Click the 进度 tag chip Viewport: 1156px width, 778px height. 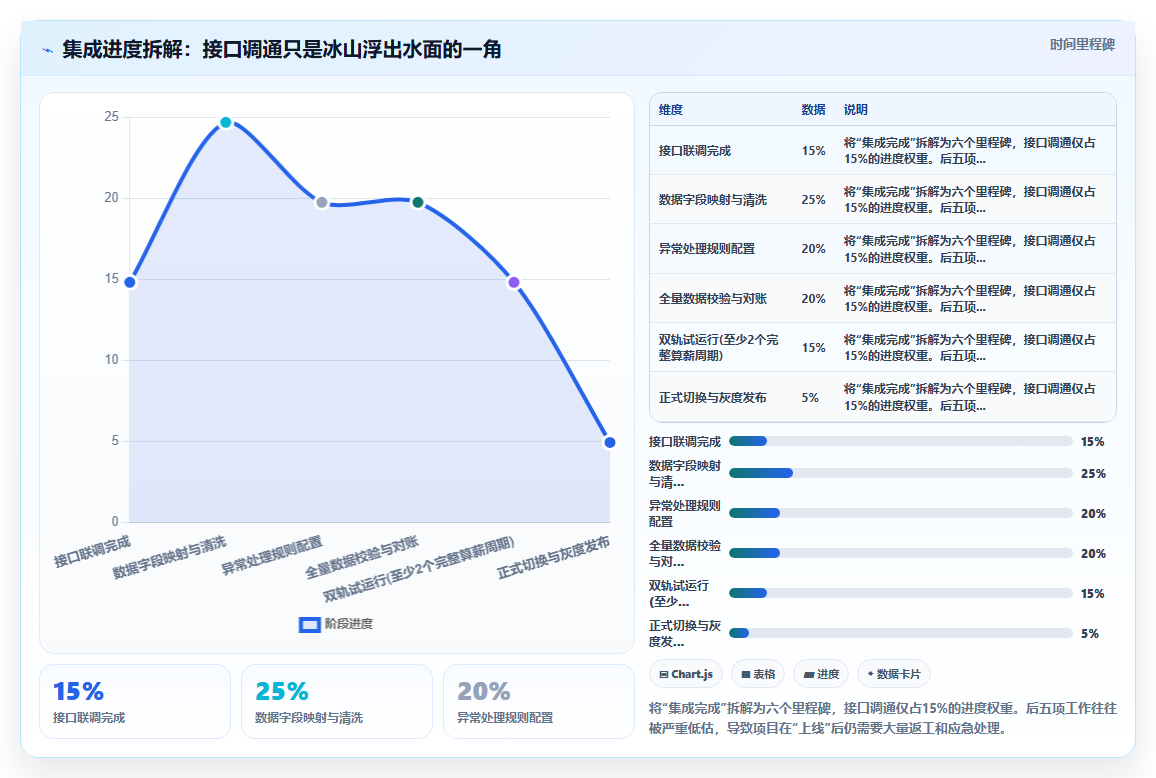(821, 674)
